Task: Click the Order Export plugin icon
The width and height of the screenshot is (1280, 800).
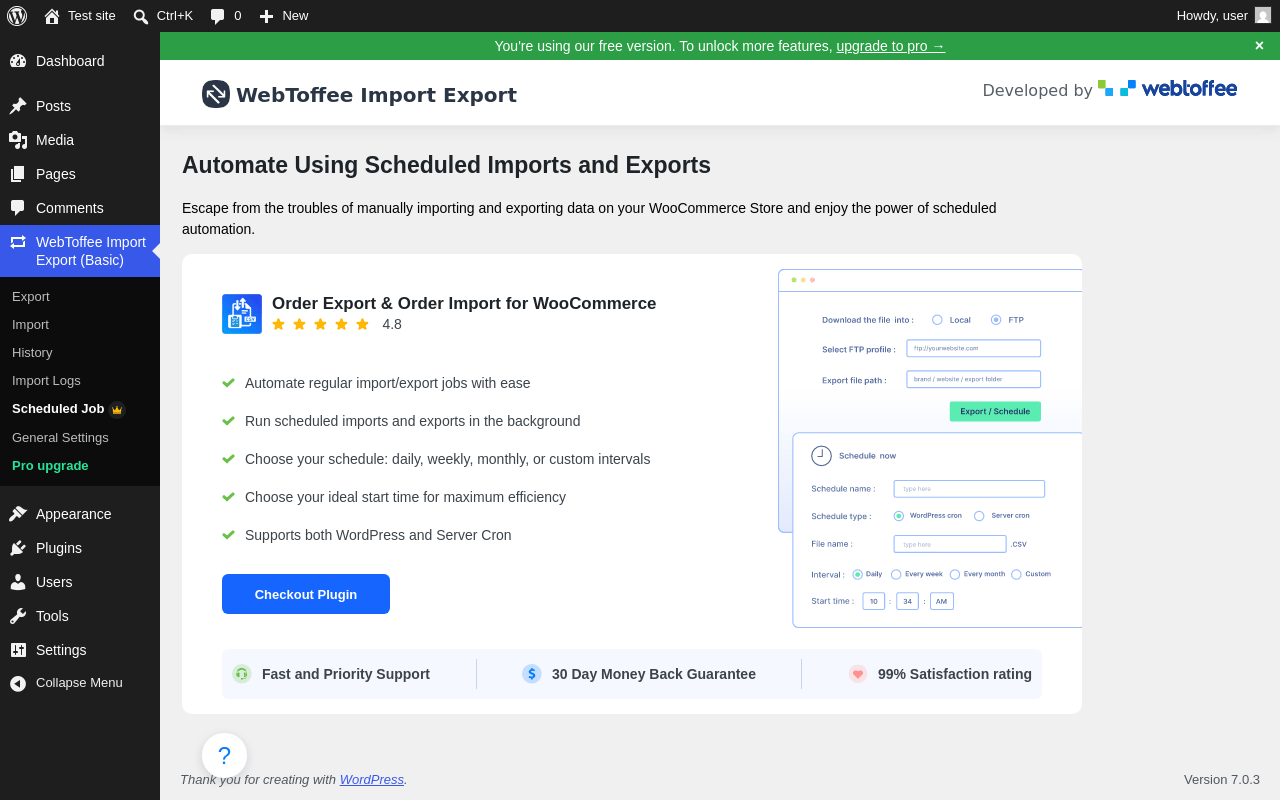Action: pyautogui.click(x=242, y=314)
